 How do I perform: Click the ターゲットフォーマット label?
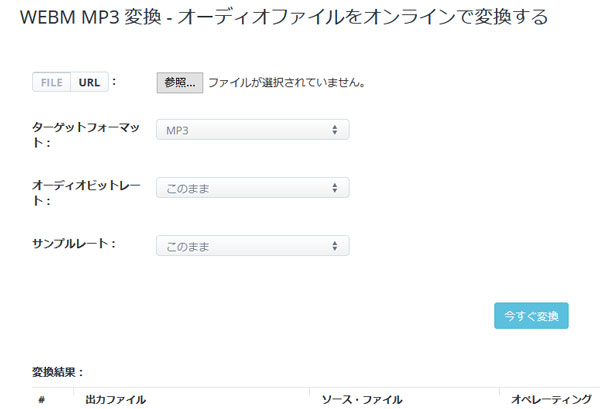(x=84, y=135)
